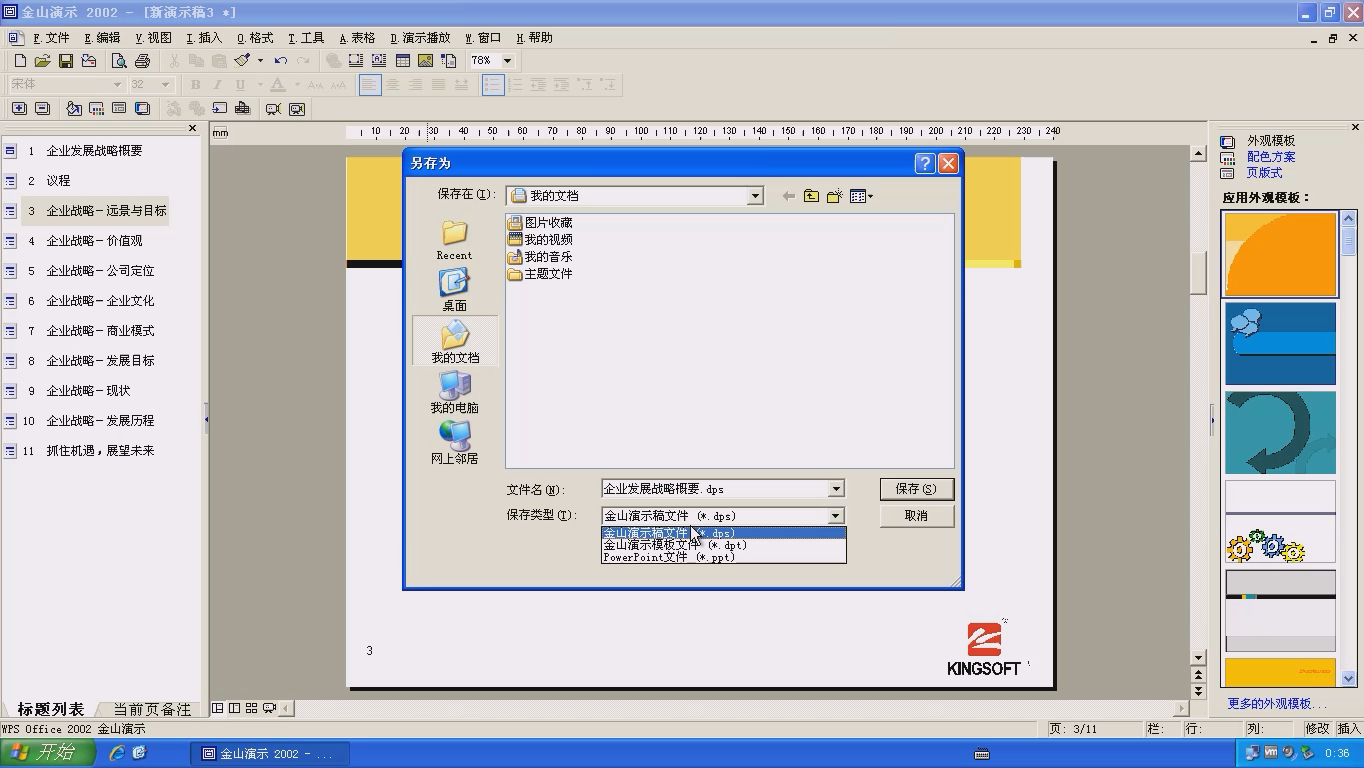The height and width of the screenshot is (768, 1364).
Task: Click the new slide plus icon
Action: 19,109
